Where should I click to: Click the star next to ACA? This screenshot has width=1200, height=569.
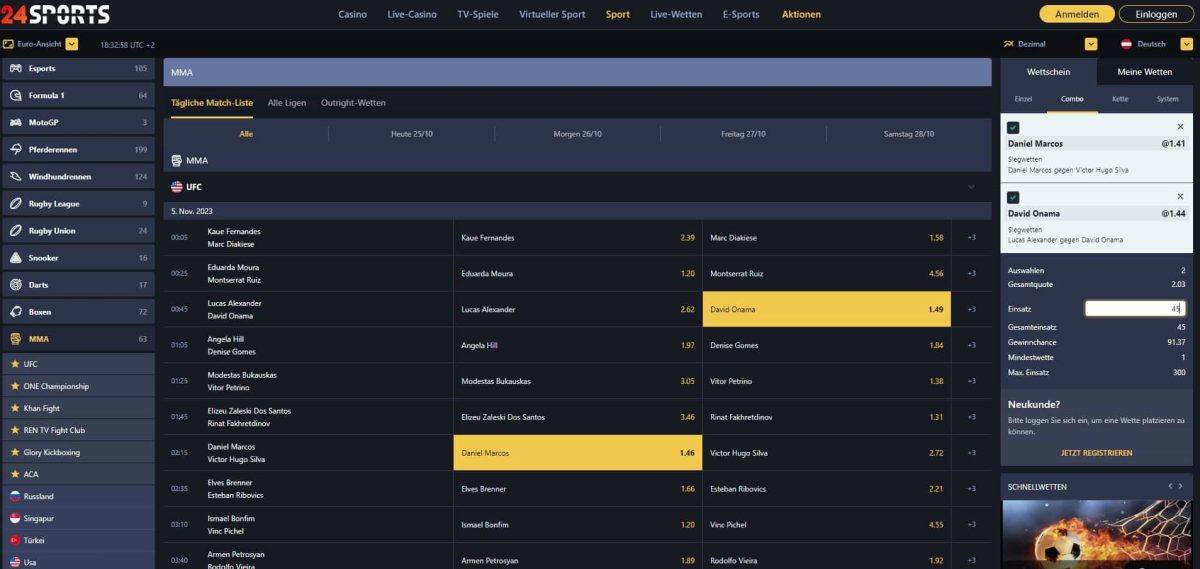pyautogui.click(x=14, y=474)
